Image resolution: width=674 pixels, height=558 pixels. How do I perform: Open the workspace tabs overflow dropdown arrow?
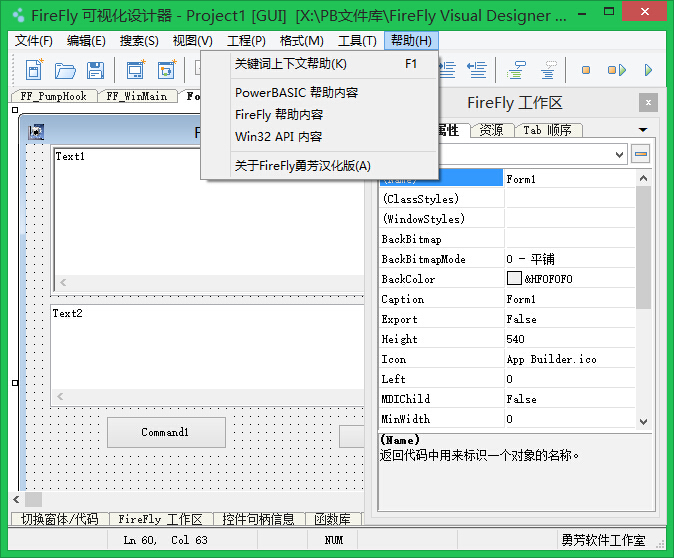(x=643, y=129)
